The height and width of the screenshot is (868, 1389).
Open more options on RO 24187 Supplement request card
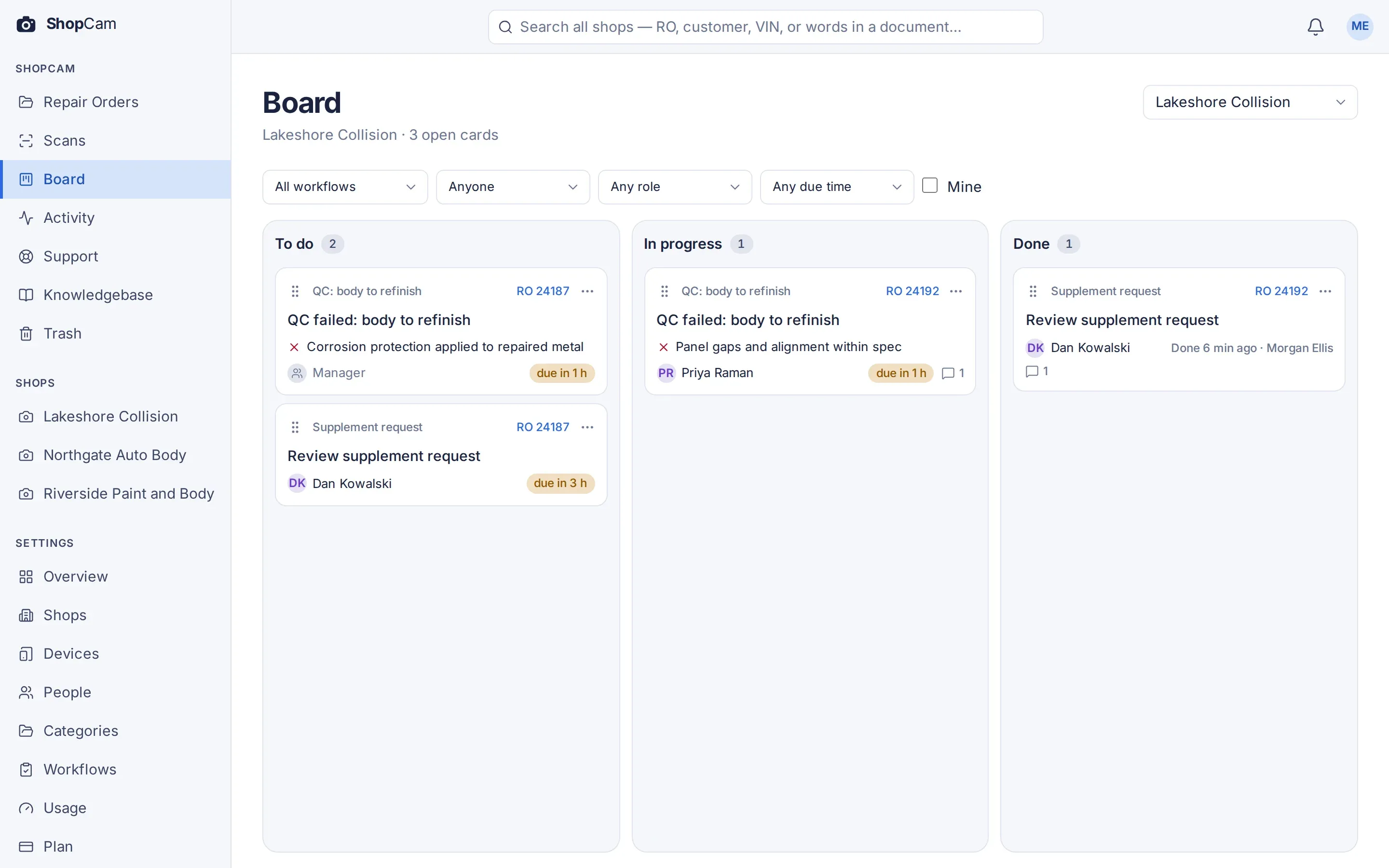click(587, 427)
